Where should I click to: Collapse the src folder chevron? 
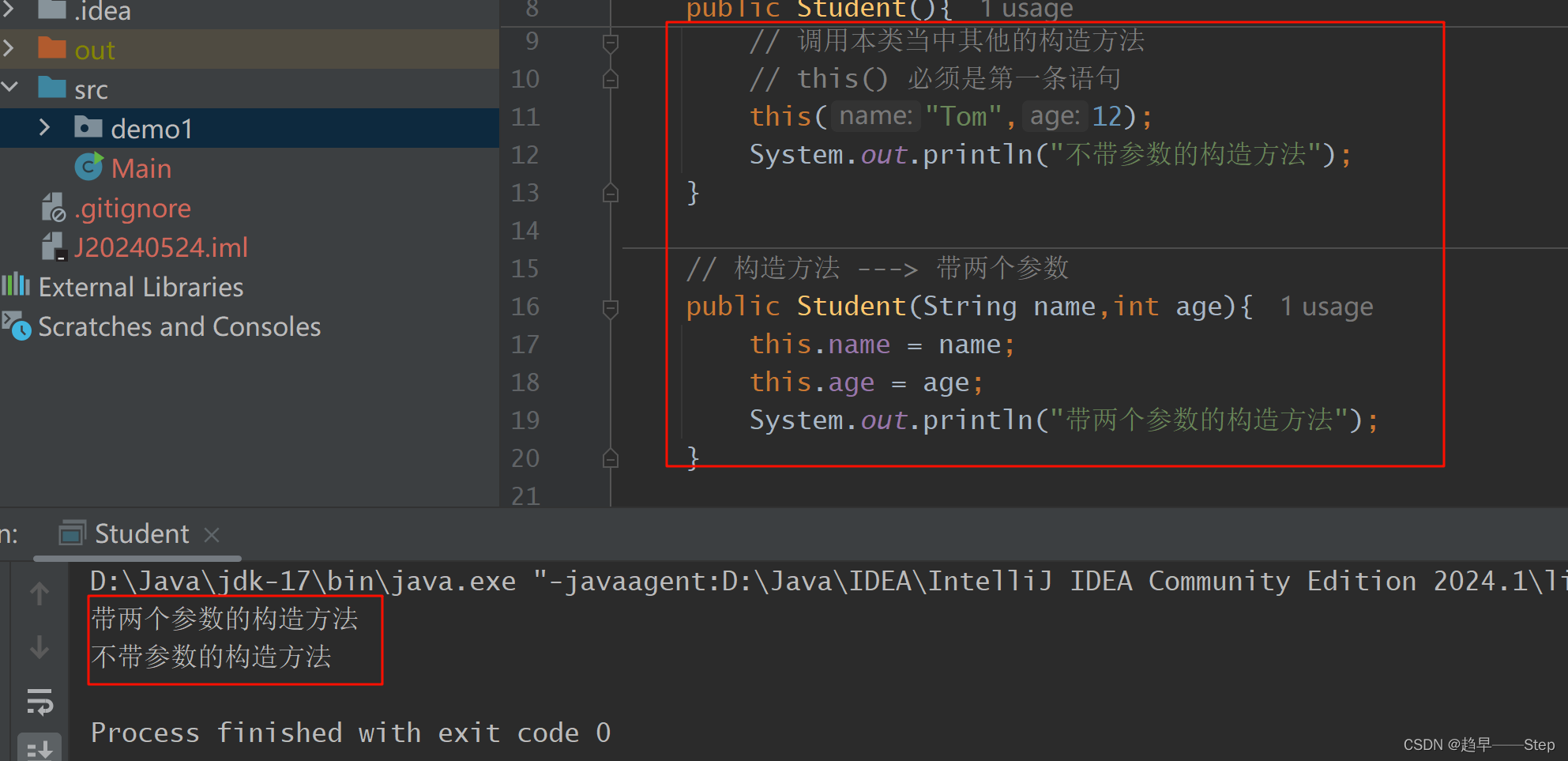(9, 88)
